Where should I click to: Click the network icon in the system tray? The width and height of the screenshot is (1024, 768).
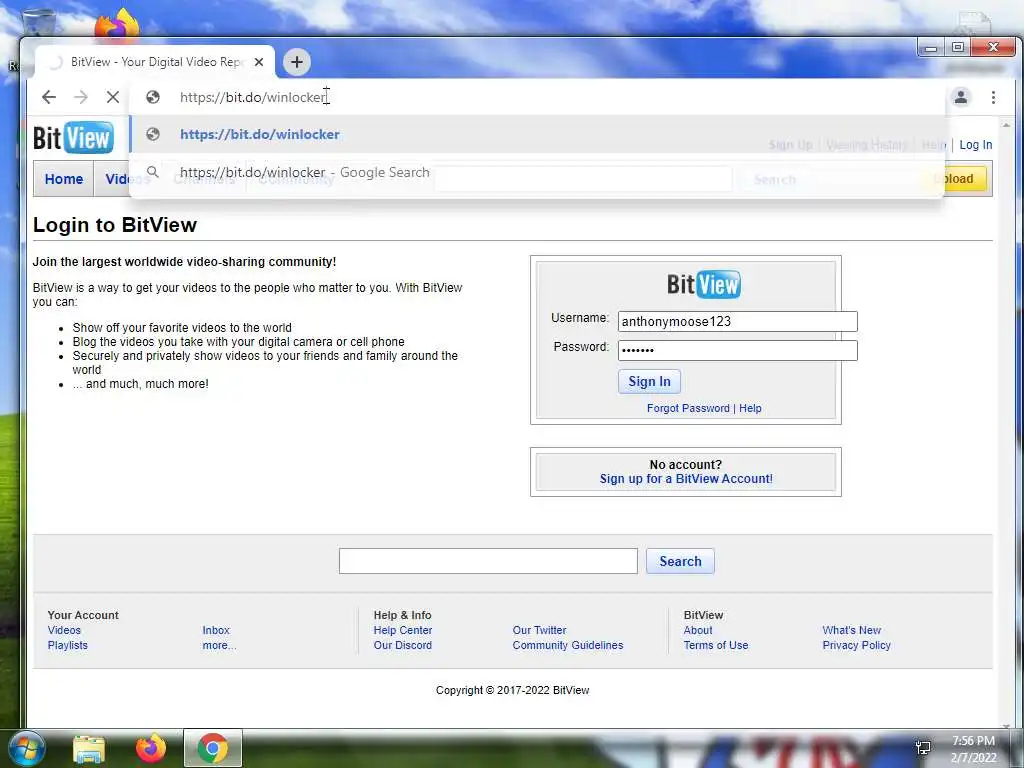pyautogui.click(x=923, y=748)
